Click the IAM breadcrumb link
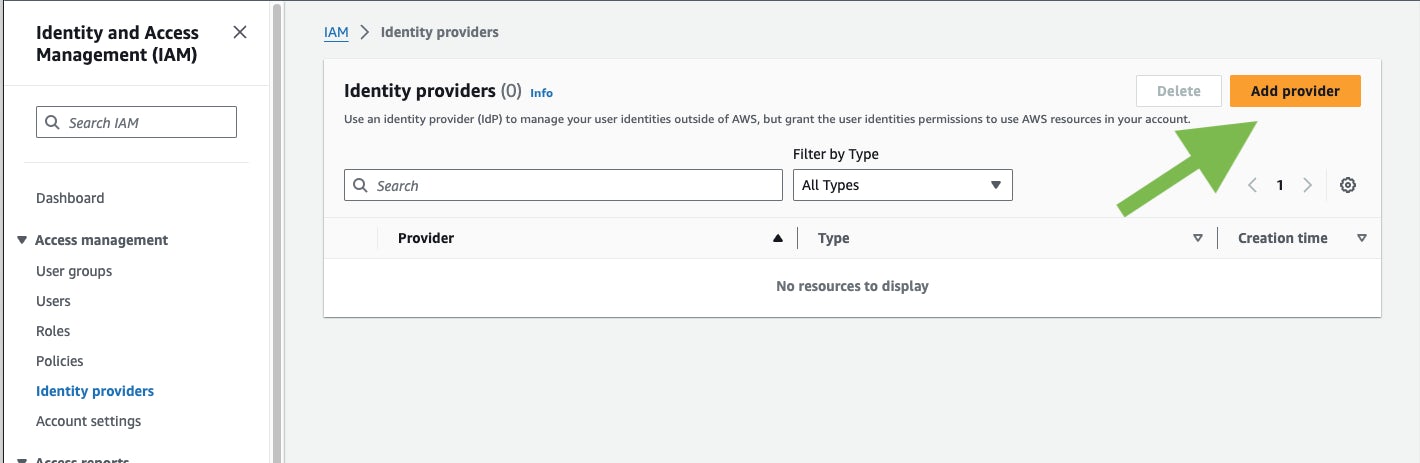Screen dimensions: 1420x463 click(336, 32)
